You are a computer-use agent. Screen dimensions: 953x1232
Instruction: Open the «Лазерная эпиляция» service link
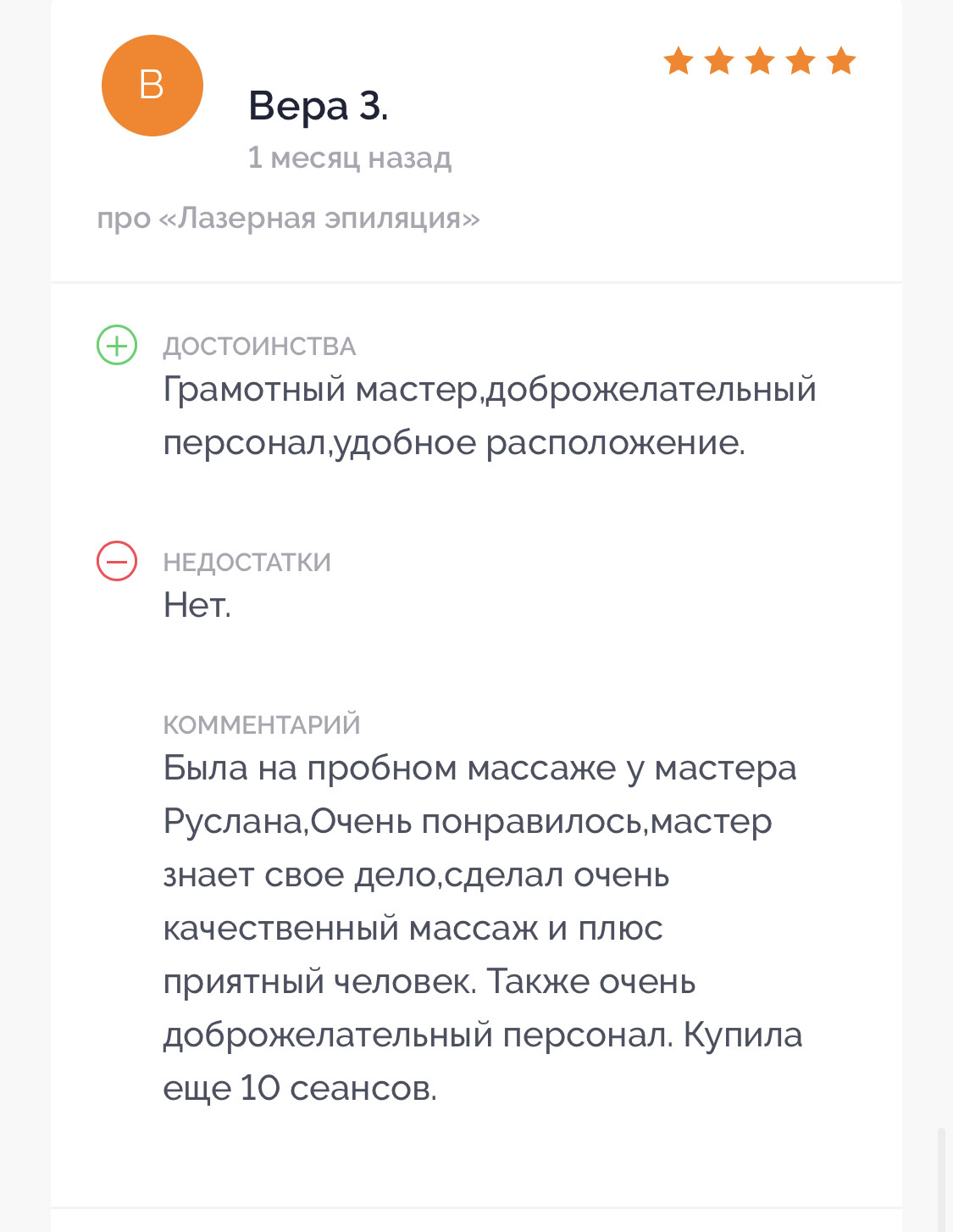tap(319, 219)
